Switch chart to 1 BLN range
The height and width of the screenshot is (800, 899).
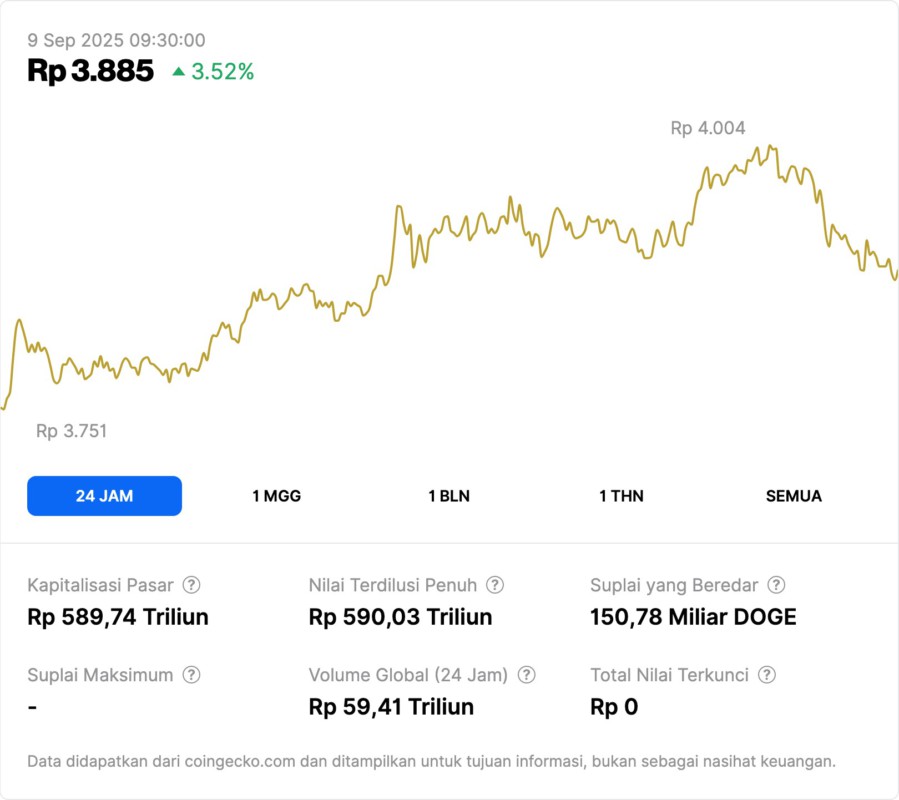click(x=449, y=496)
